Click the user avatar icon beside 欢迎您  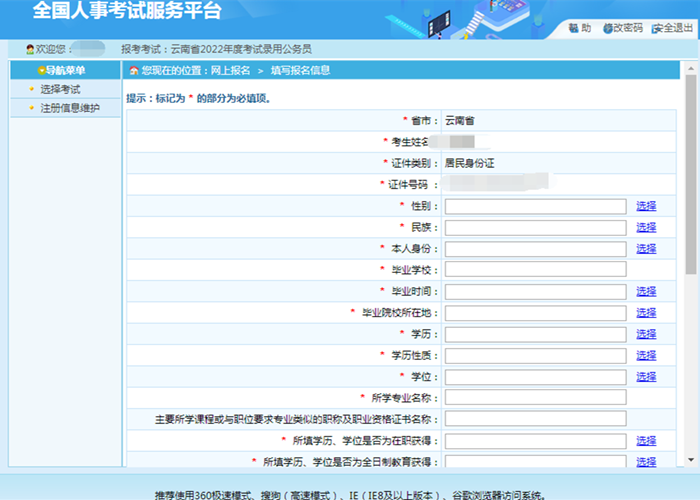click(30, 49)
